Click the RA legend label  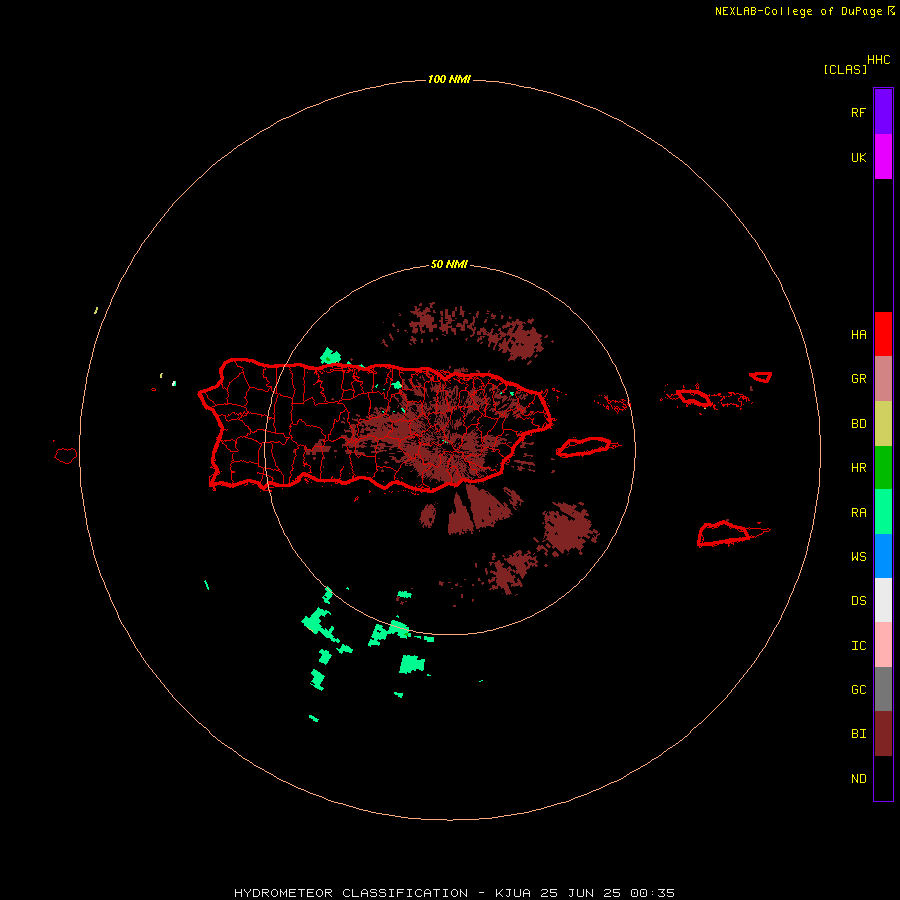pyautogui.click(x=858, y=512)
